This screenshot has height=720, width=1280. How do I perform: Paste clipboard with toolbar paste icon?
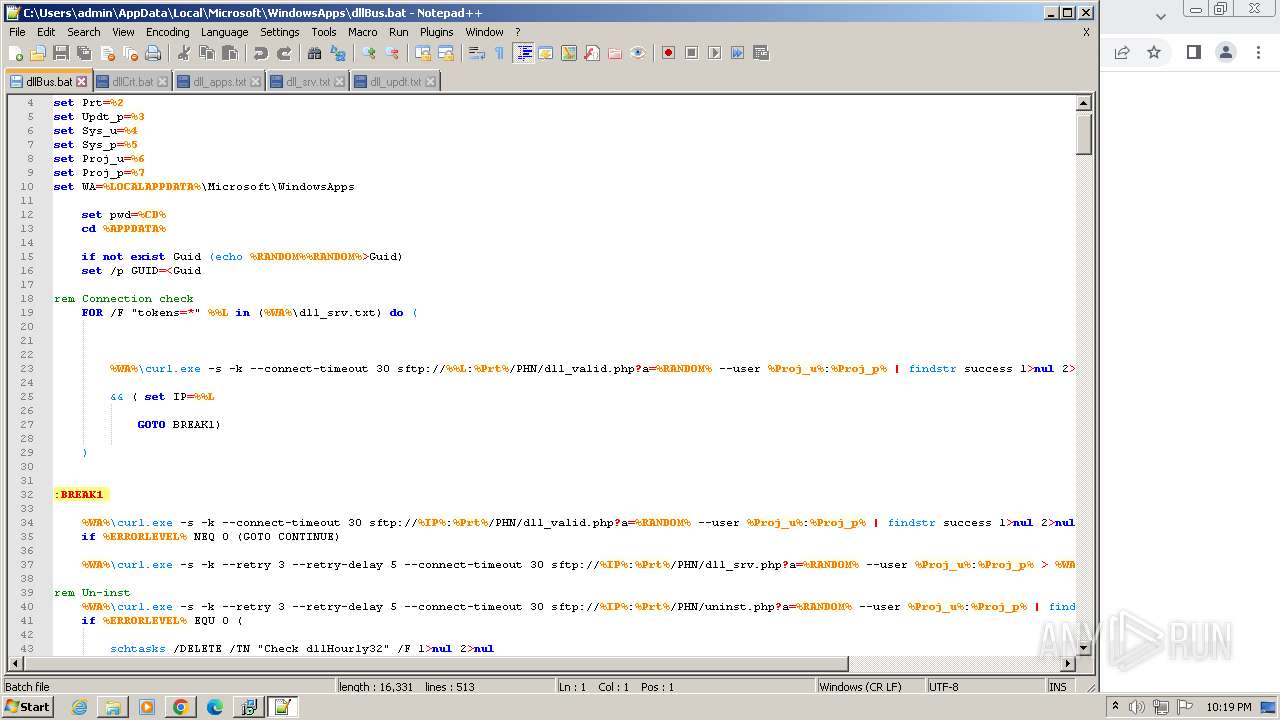[230, 53]
